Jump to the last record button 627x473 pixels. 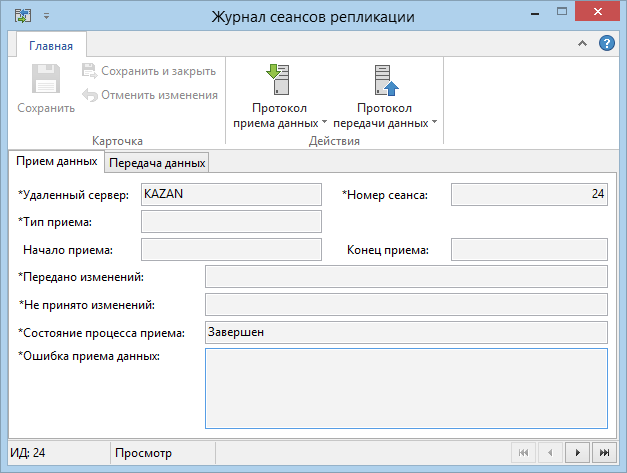click(x=604, y=452)
